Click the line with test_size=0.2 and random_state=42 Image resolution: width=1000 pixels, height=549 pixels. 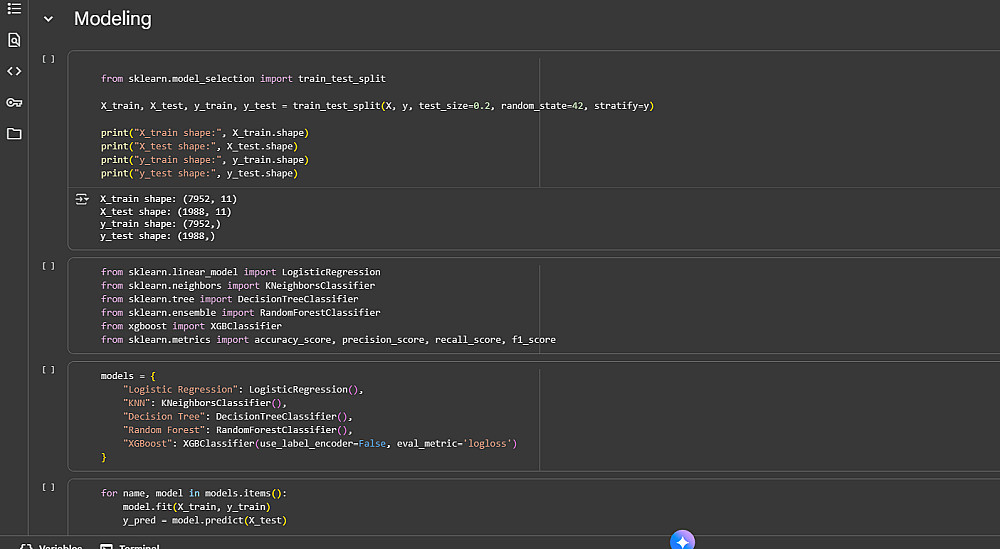(x=377, y=106)
